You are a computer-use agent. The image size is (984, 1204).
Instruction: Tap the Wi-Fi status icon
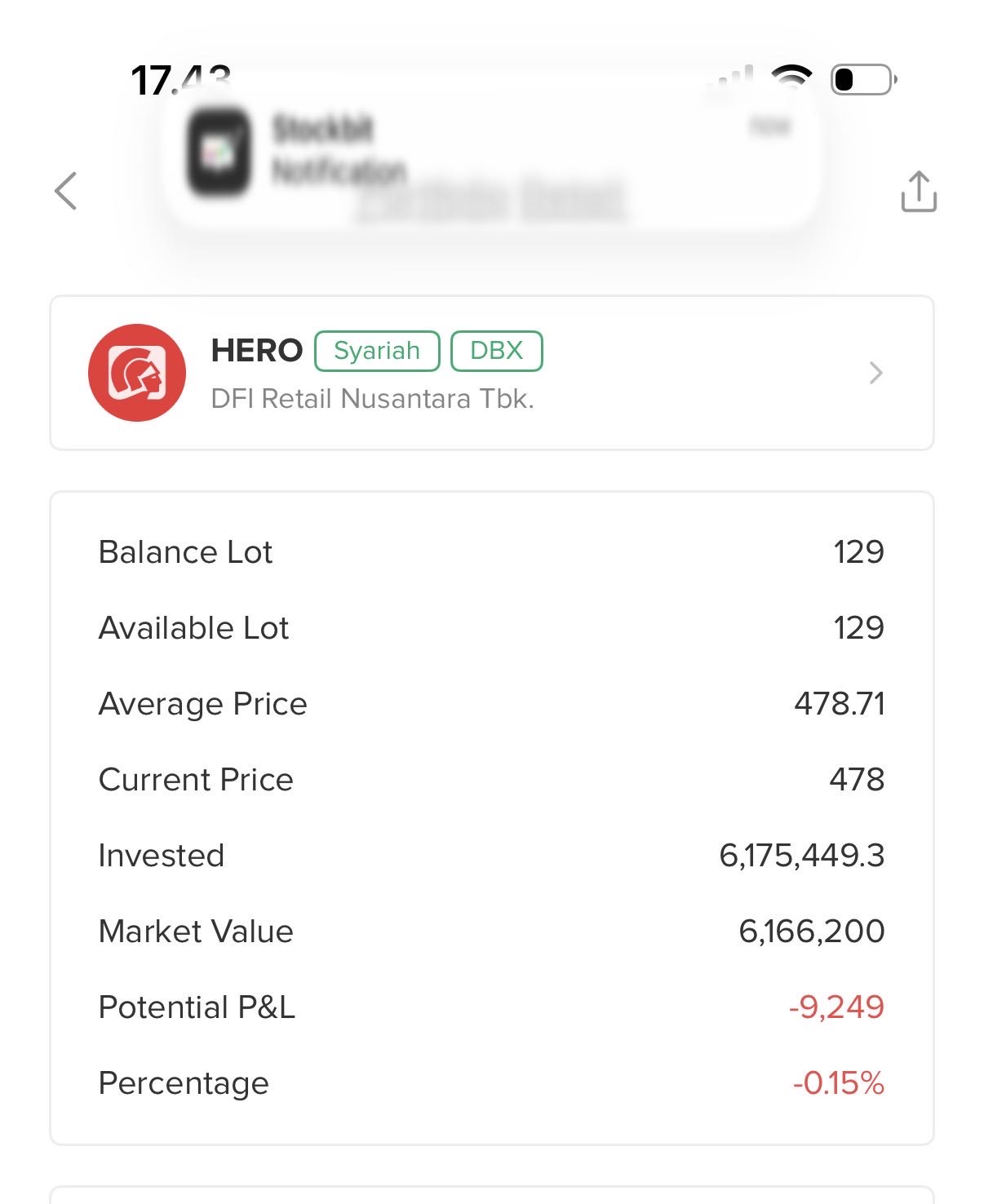point(791,77)
